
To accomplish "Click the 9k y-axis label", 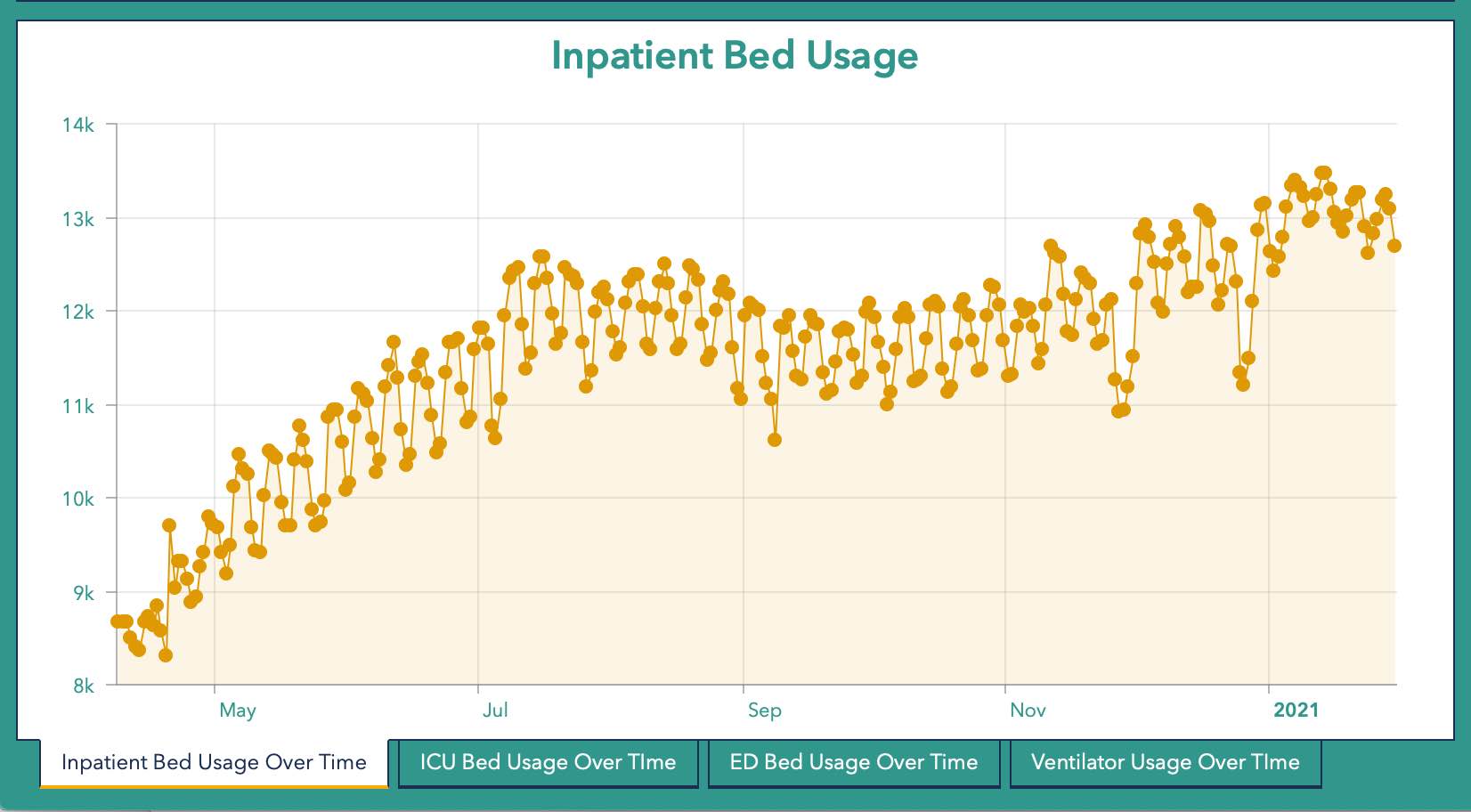I will coord(83,593).
